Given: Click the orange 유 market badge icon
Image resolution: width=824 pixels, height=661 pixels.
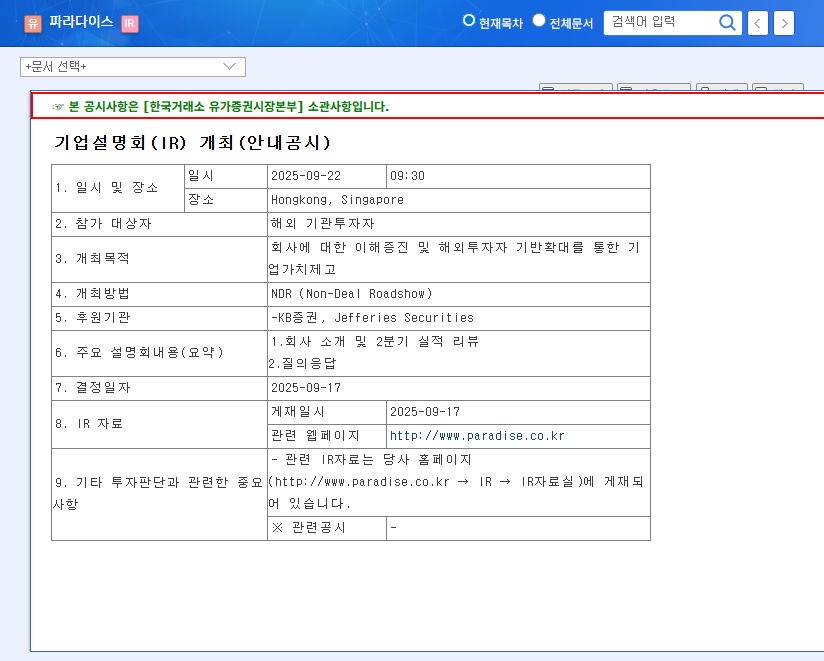Looking at the screenshot, I should (x=33, y=24).
